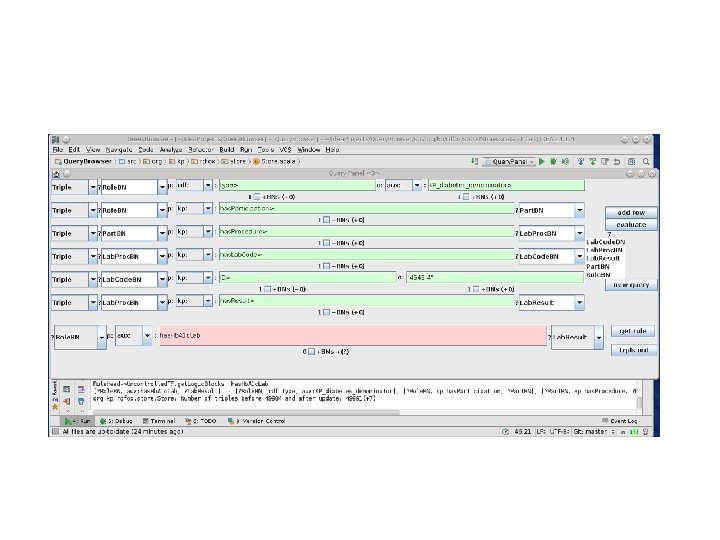
Task: Click the green memory indicator in status bar
Action: click(634, 432)
